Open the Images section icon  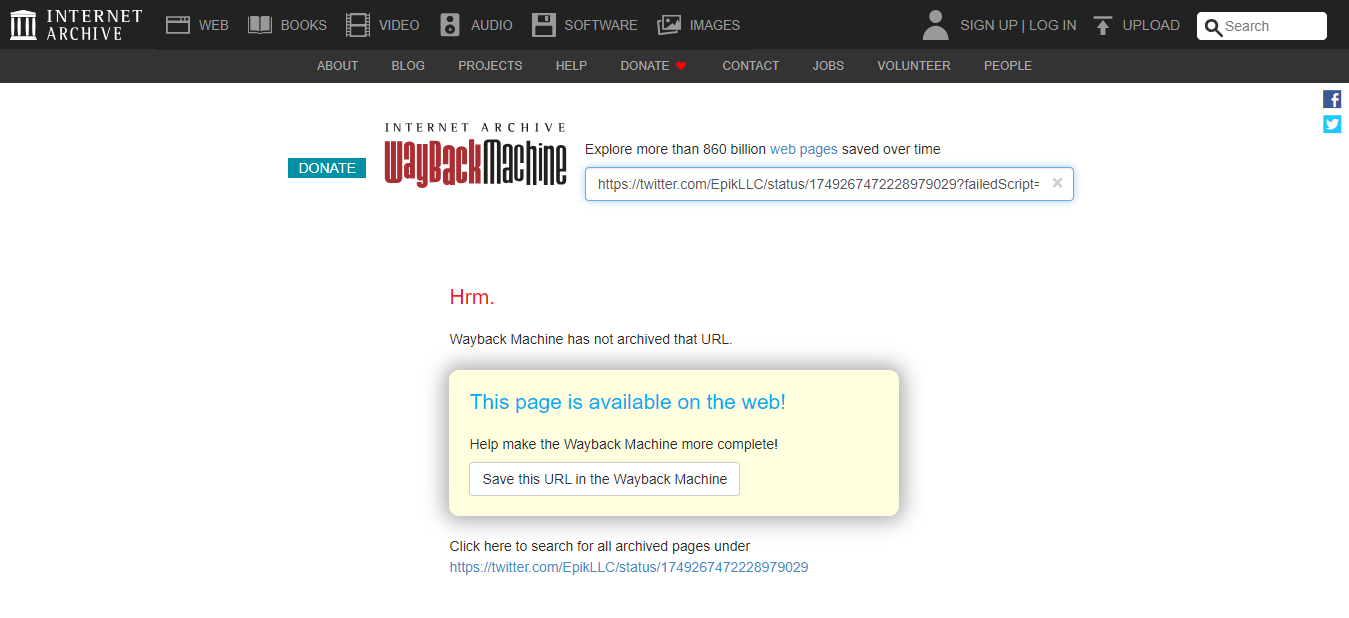669,25
